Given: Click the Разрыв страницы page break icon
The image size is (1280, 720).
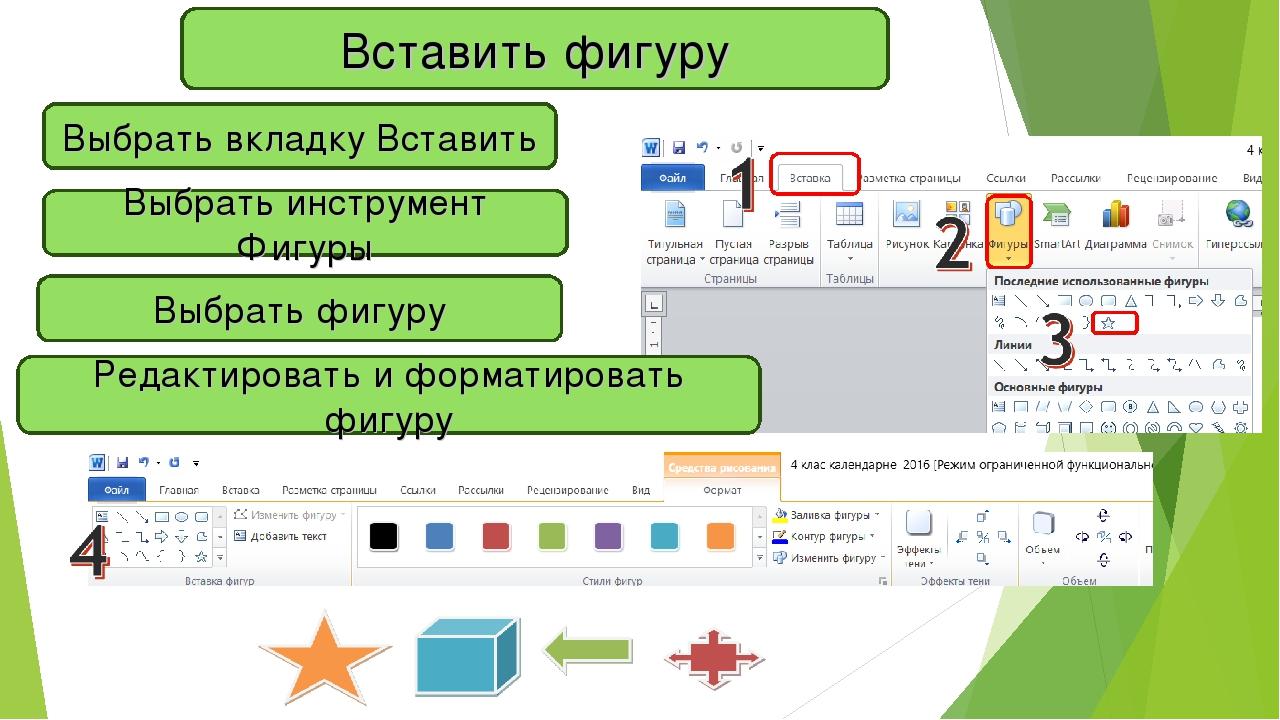Looking at the screenshot, I should [788, 213].
